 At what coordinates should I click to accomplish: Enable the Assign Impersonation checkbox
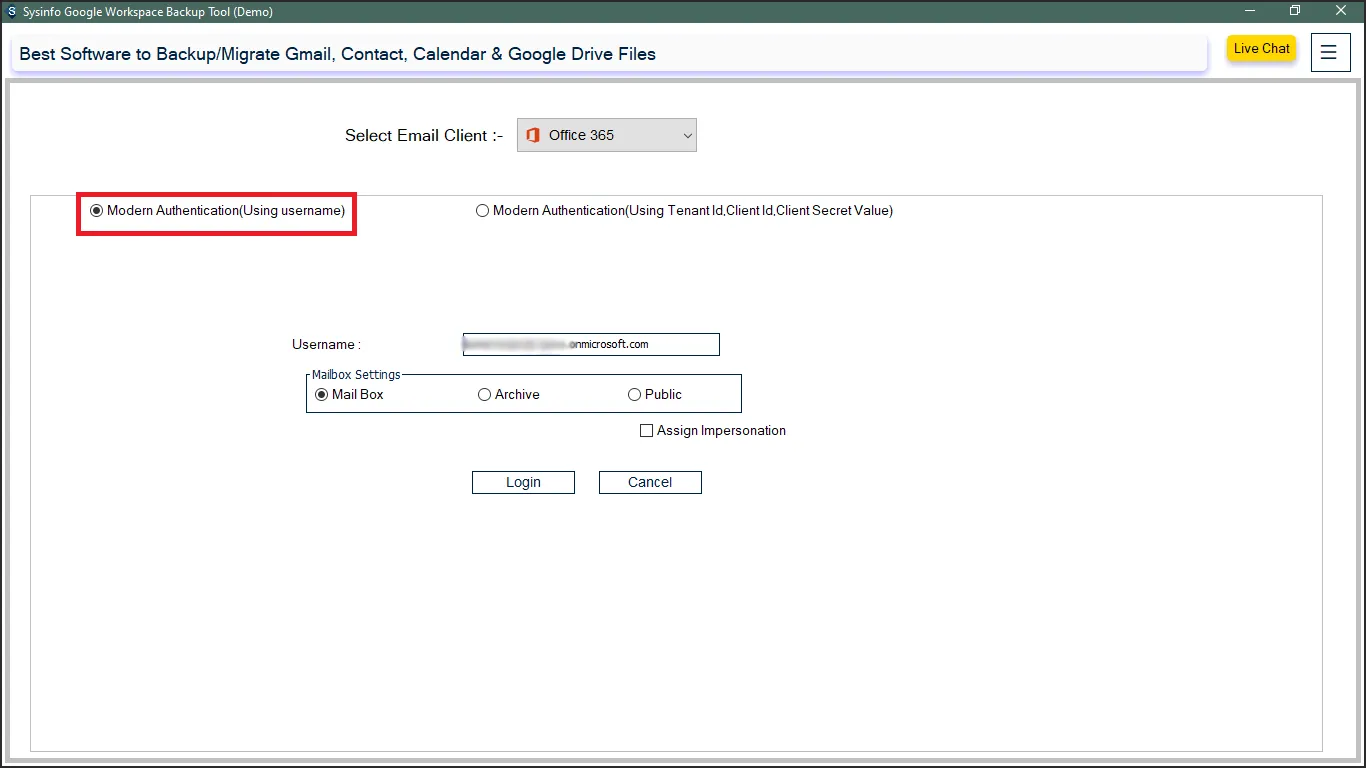coord(647,431)
